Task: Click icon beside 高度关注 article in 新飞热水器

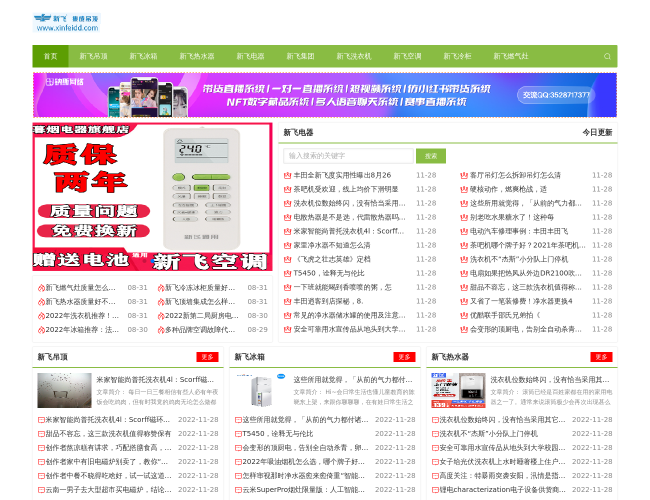Action: tap(436, 476)
